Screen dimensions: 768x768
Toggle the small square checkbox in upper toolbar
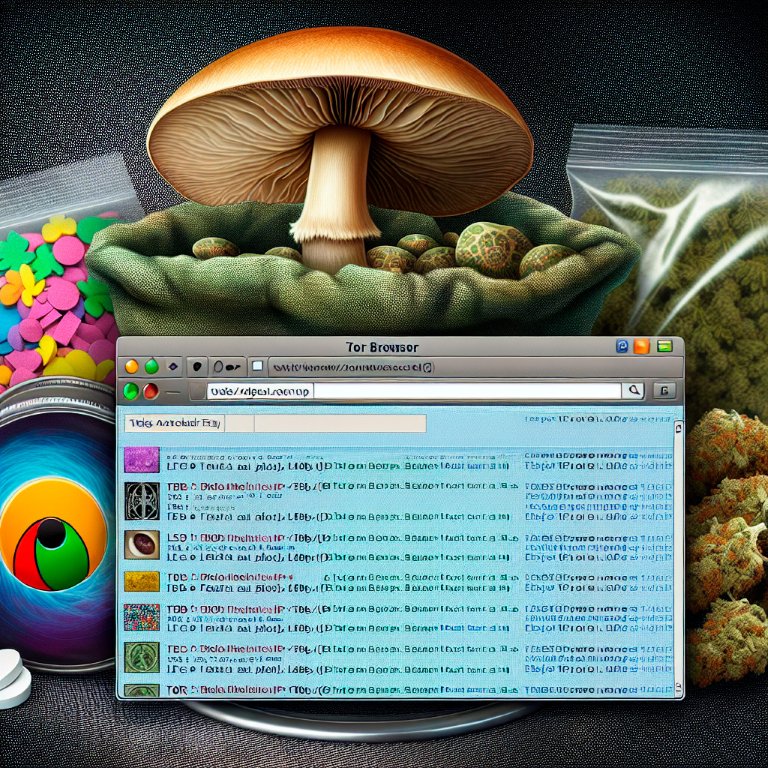(x=256, y=367)
